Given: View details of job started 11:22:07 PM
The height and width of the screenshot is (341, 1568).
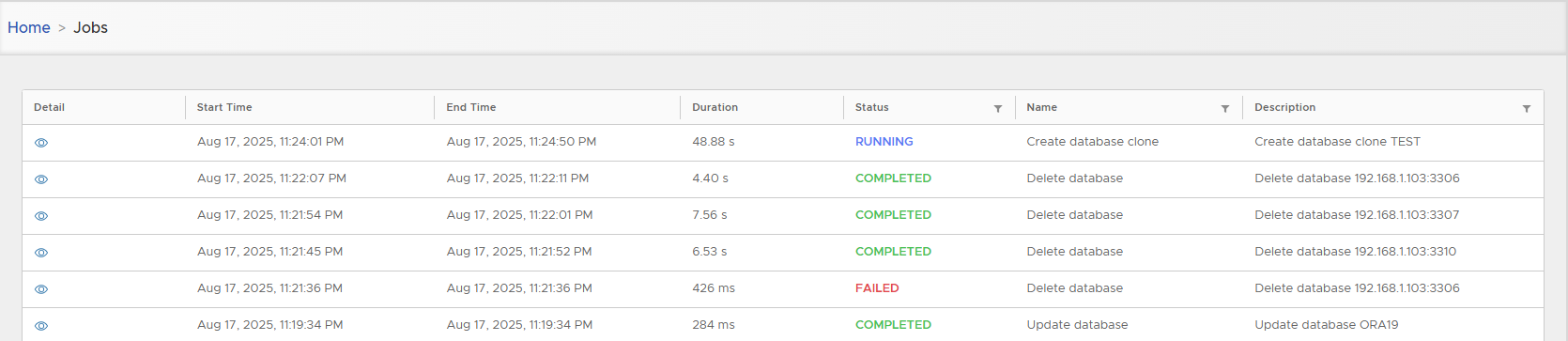Looking at the screenshot, I should [x=41, y=179].
